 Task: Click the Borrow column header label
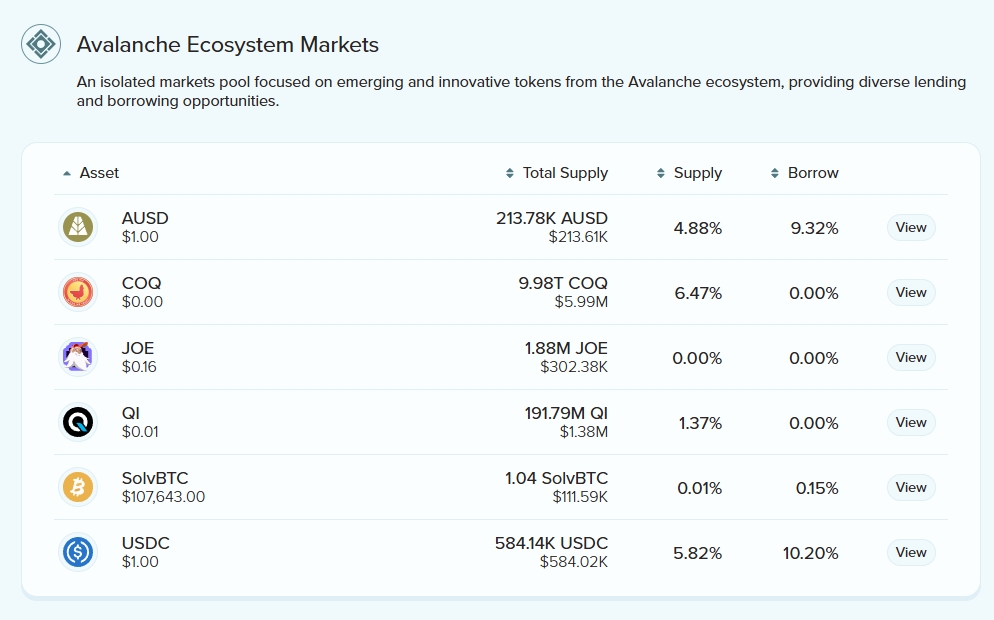pos(813,173)
